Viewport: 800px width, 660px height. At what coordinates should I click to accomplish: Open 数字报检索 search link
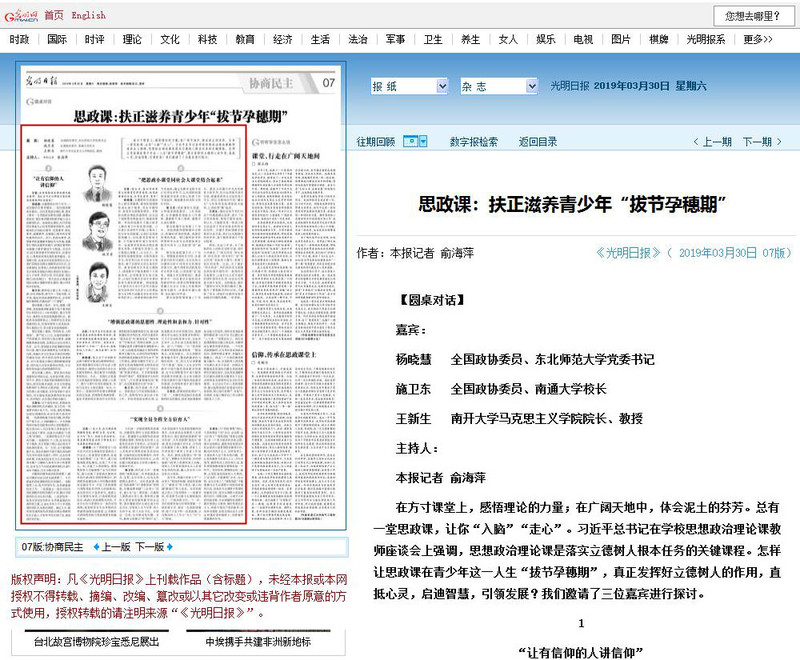pos(474,142)
